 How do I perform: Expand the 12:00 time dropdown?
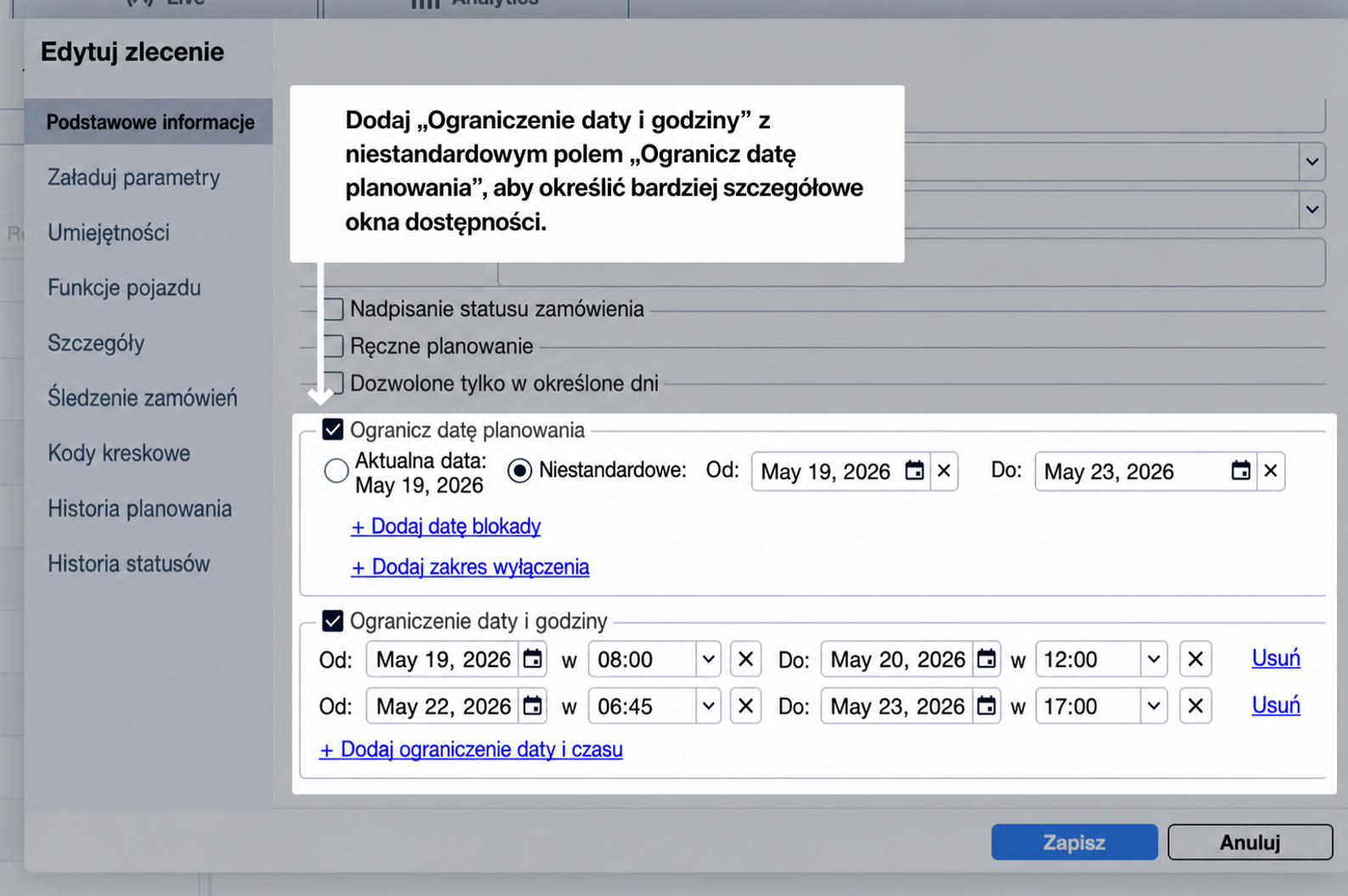pyautogui.click(x=1154, y=659)
